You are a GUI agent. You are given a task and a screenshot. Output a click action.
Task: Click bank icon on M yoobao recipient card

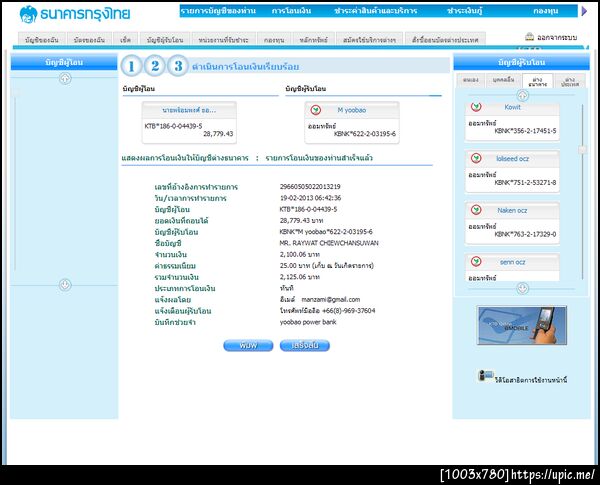316,110
